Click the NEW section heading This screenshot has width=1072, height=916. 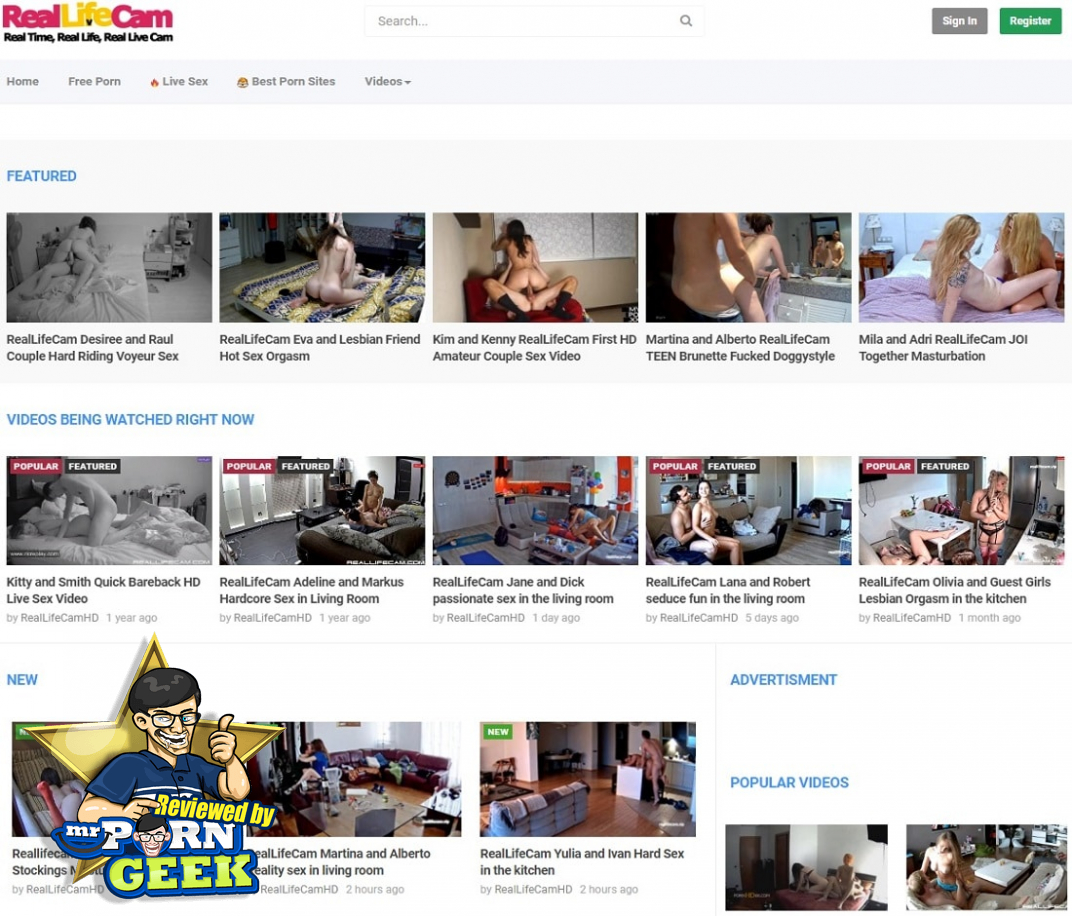pos(22,680)
